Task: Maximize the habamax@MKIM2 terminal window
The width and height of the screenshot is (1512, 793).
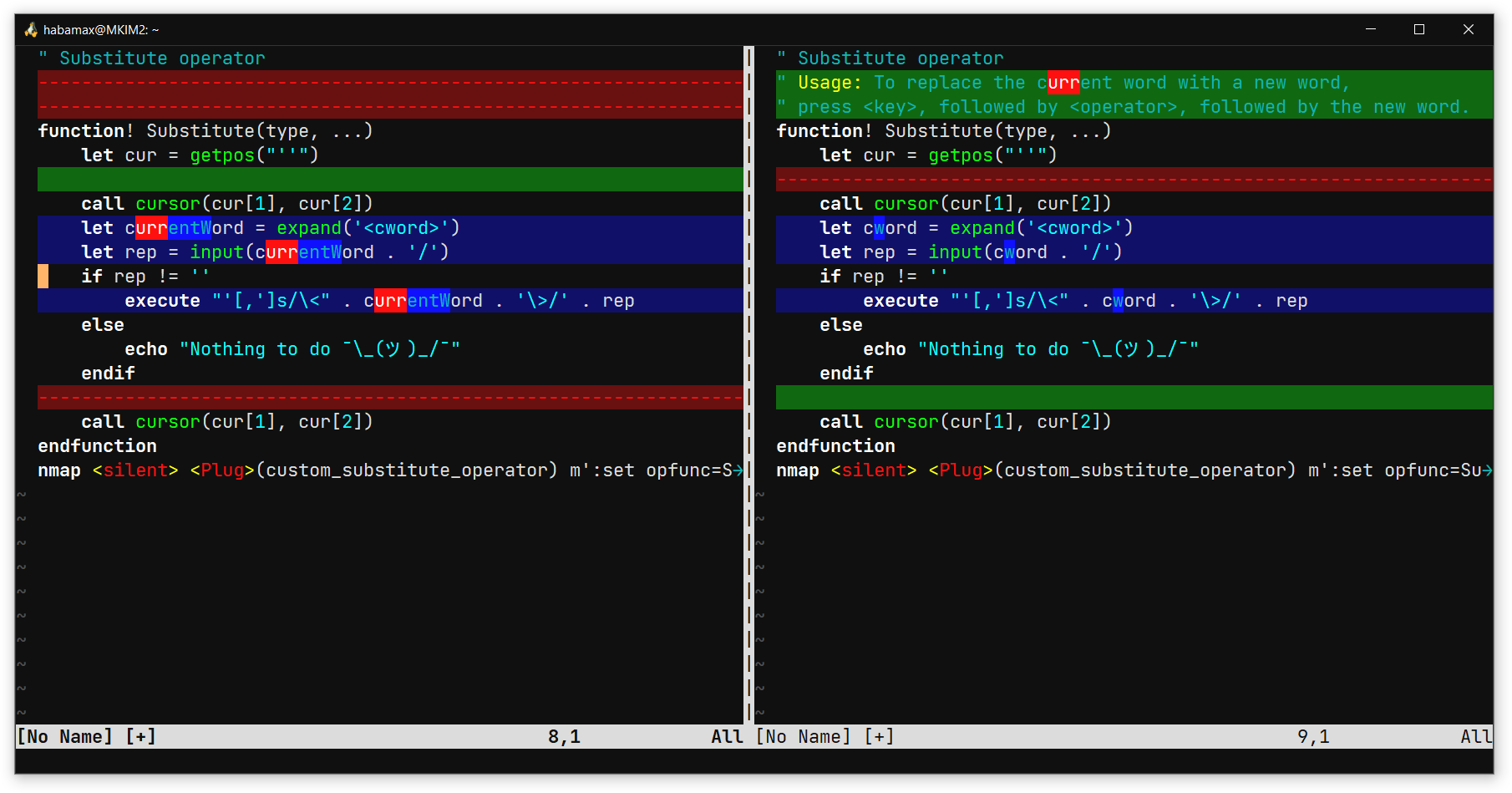Action: pos(1419,29)
